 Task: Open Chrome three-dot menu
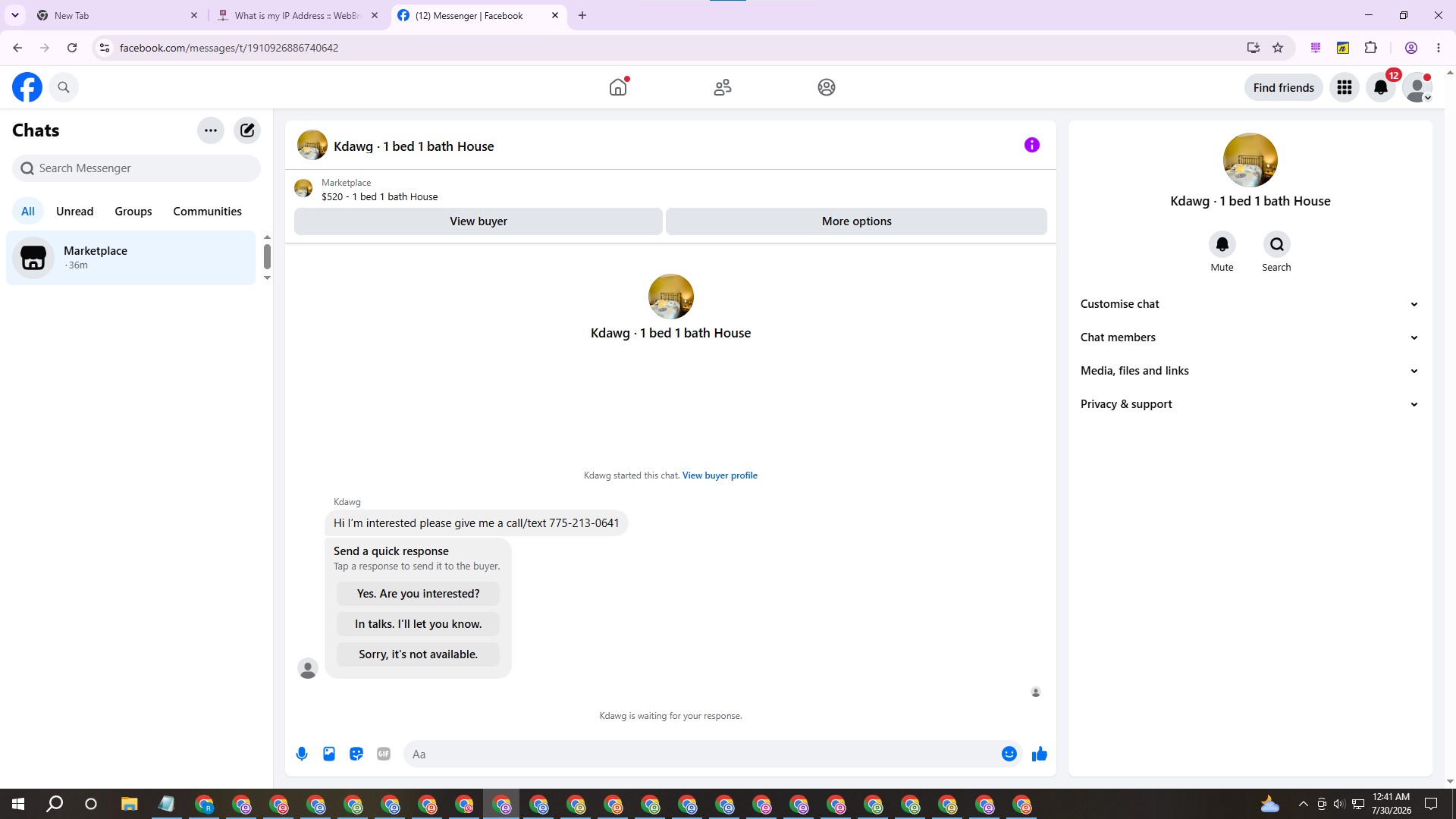(1439, 48)
